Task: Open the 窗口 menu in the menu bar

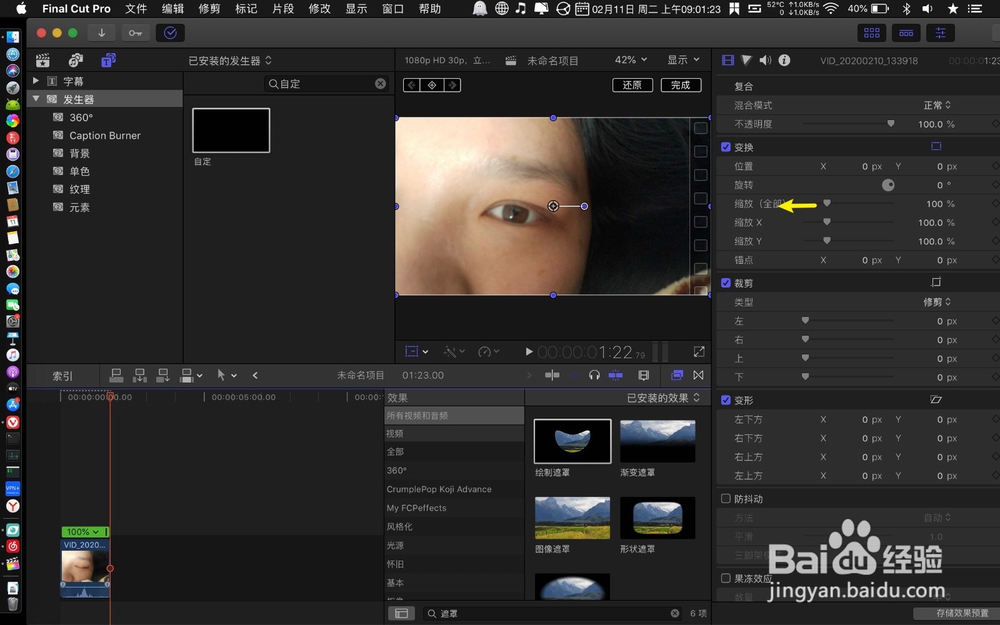Action: [391, 9]
